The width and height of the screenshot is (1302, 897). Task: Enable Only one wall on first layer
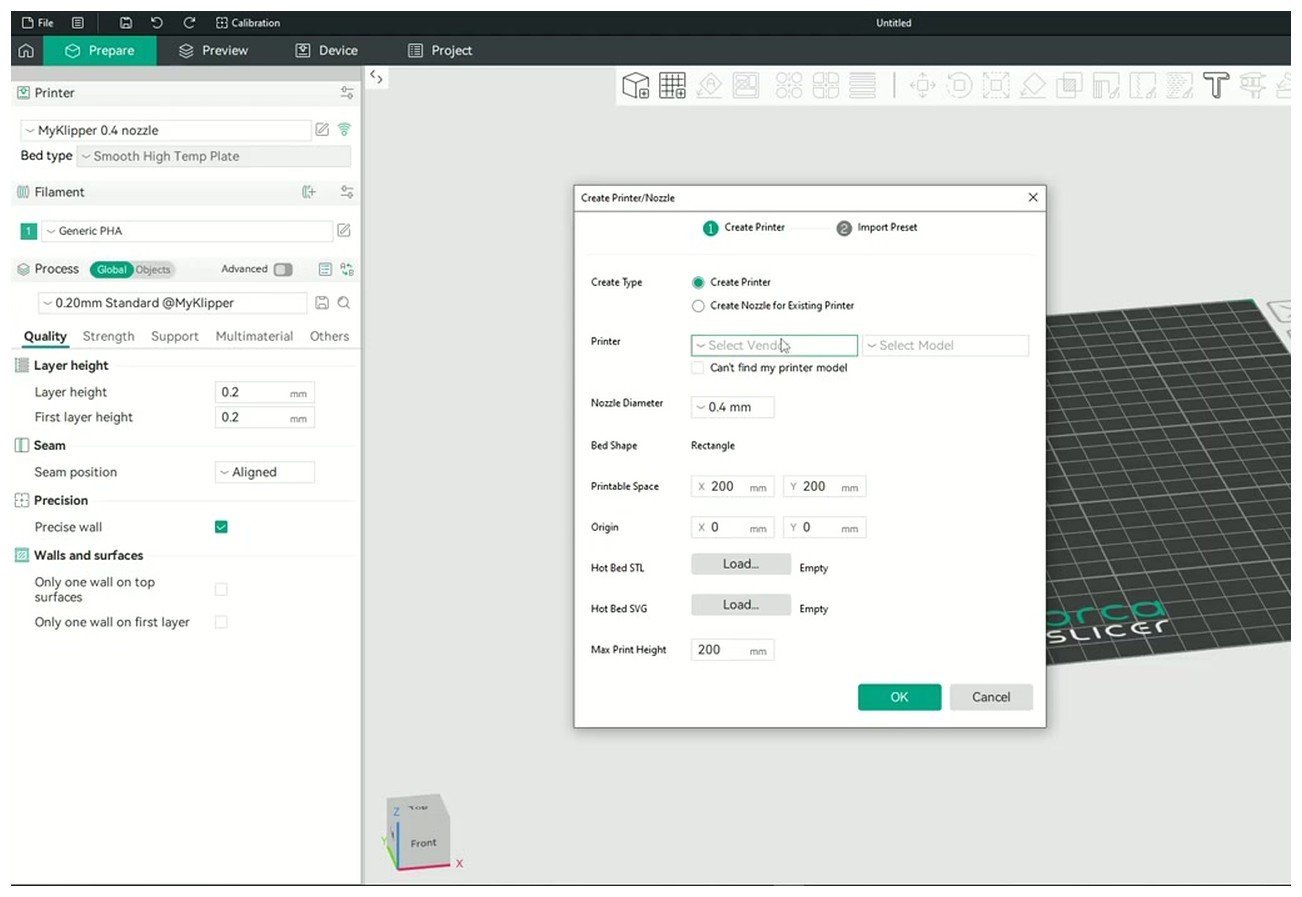click(x=221, y=622)
